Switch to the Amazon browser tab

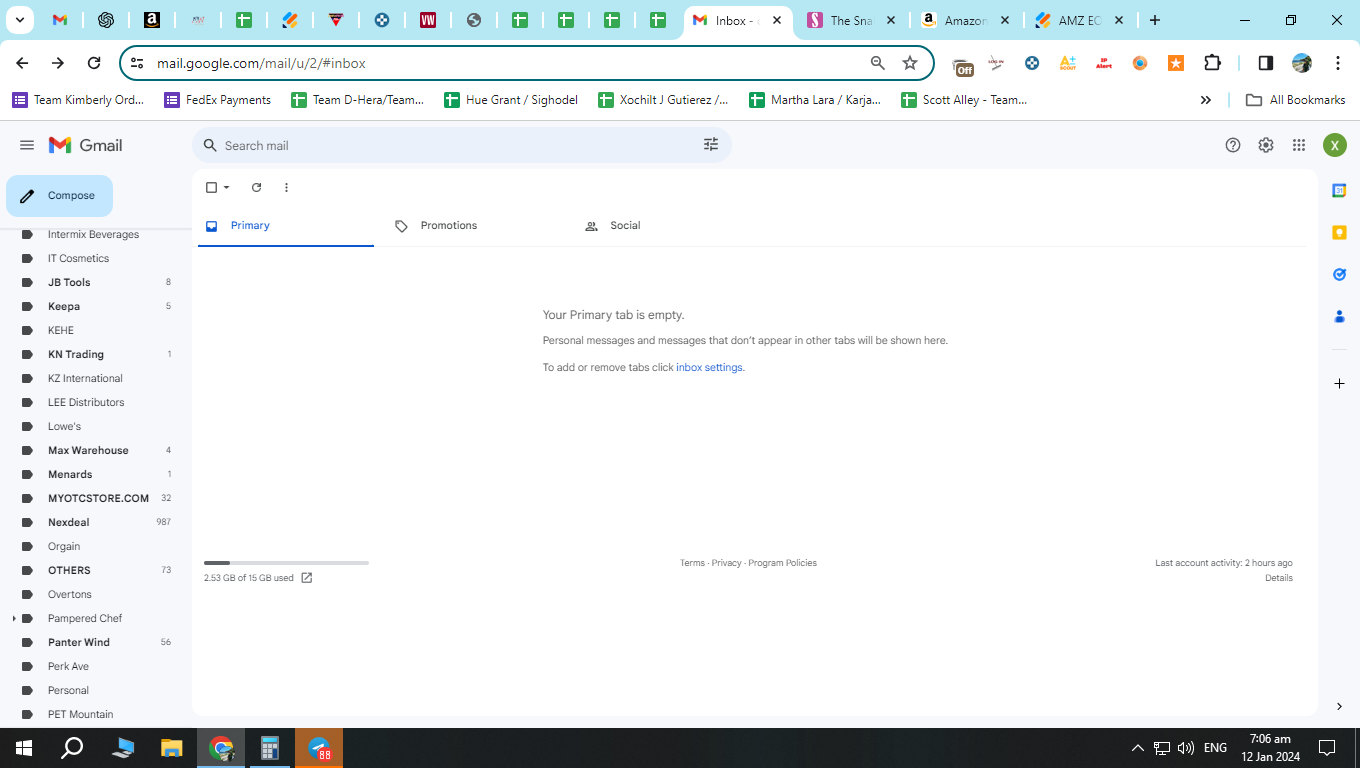click(x=966, y=21)
